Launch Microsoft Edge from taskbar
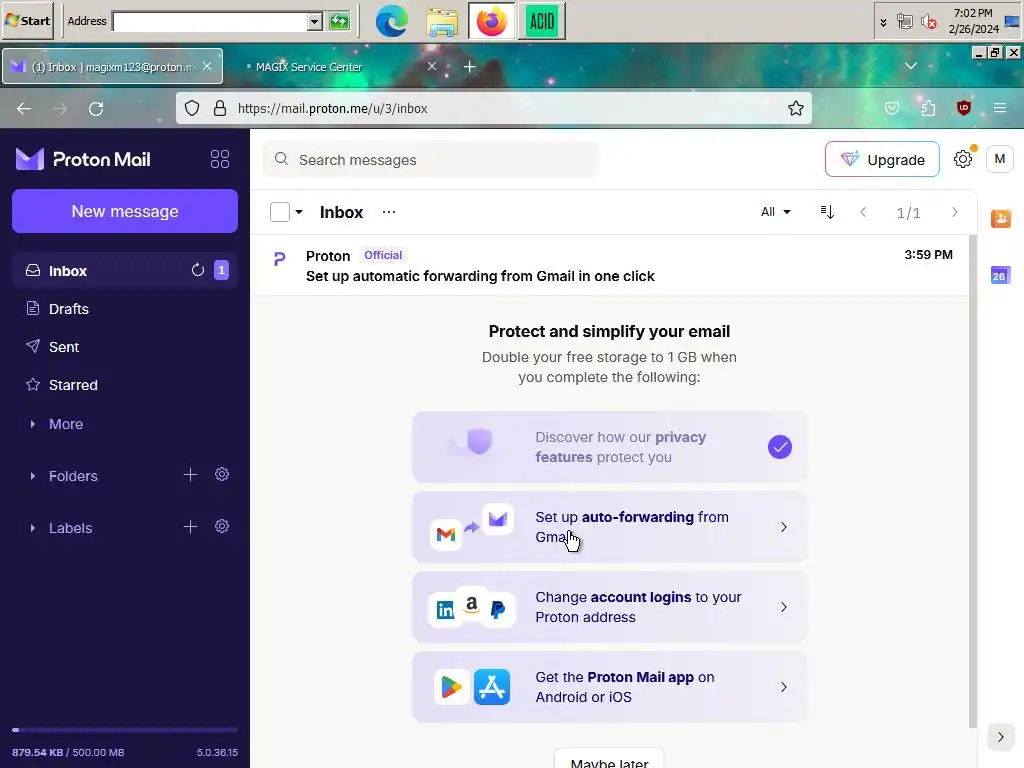1024x768 pixels. tap(391, 21)
